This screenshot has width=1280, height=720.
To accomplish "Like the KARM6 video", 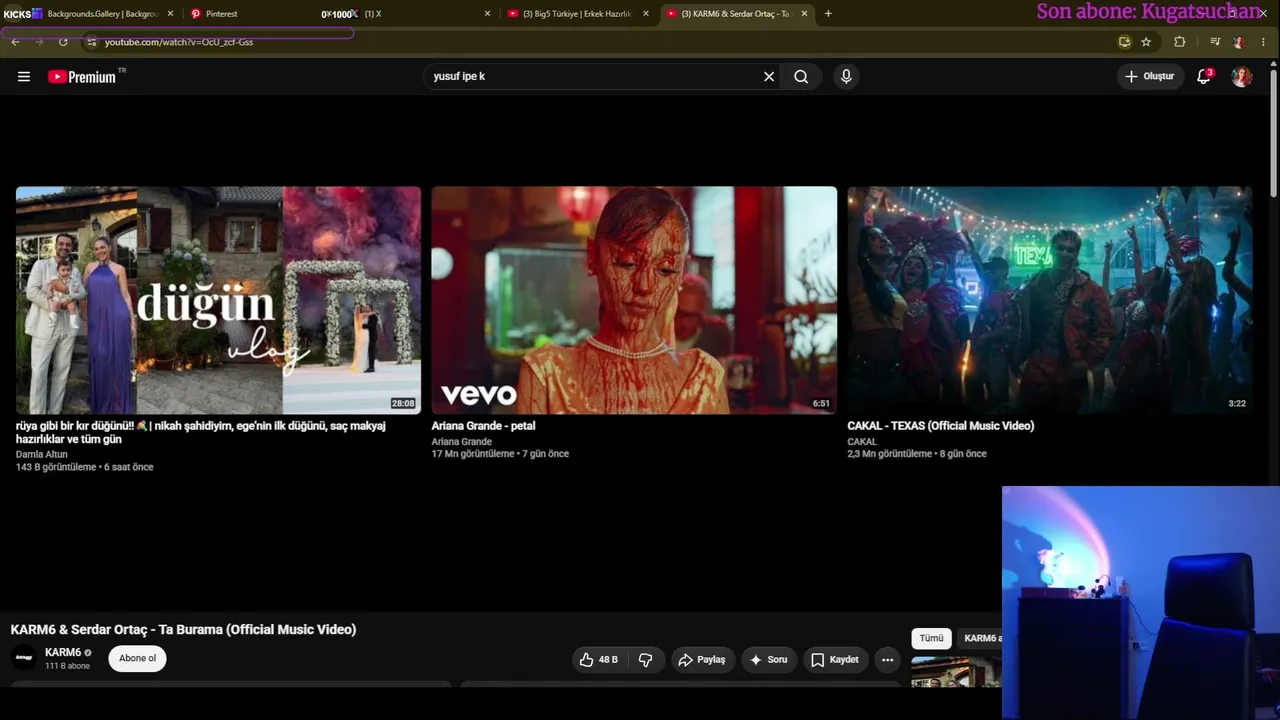I will 598,660.
